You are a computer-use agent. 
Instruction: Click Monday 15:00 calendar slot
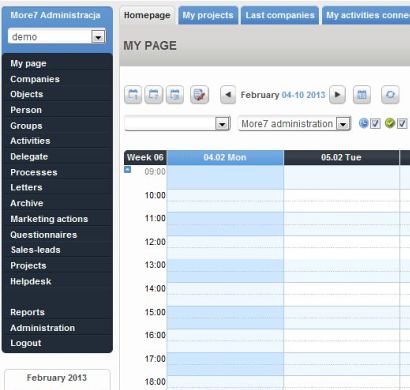coord(225,312)
